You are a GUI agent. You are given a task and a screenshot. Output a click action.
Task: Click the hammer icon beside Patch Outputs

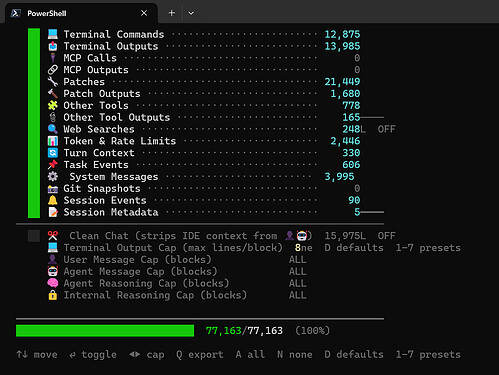point(53,94)
